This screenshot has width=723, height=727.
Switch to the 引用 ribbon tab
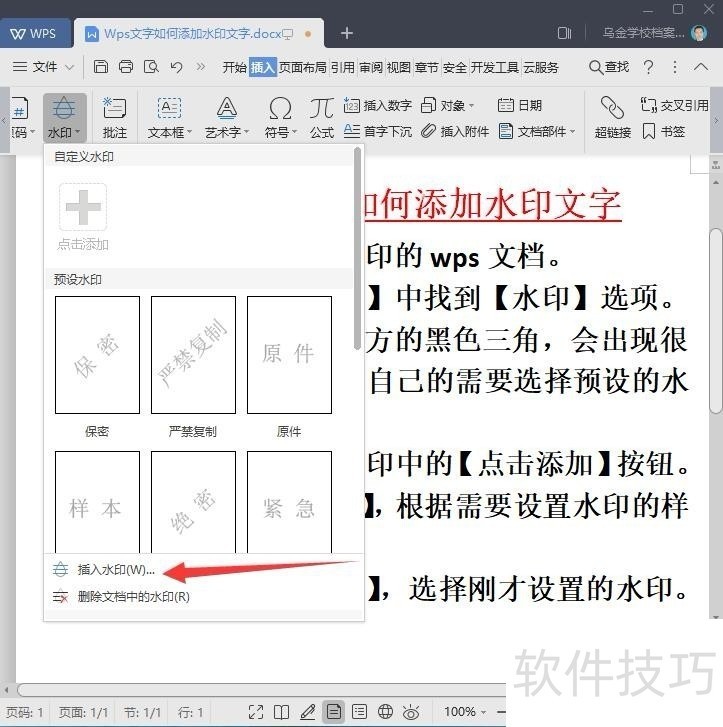click(342, 68)
